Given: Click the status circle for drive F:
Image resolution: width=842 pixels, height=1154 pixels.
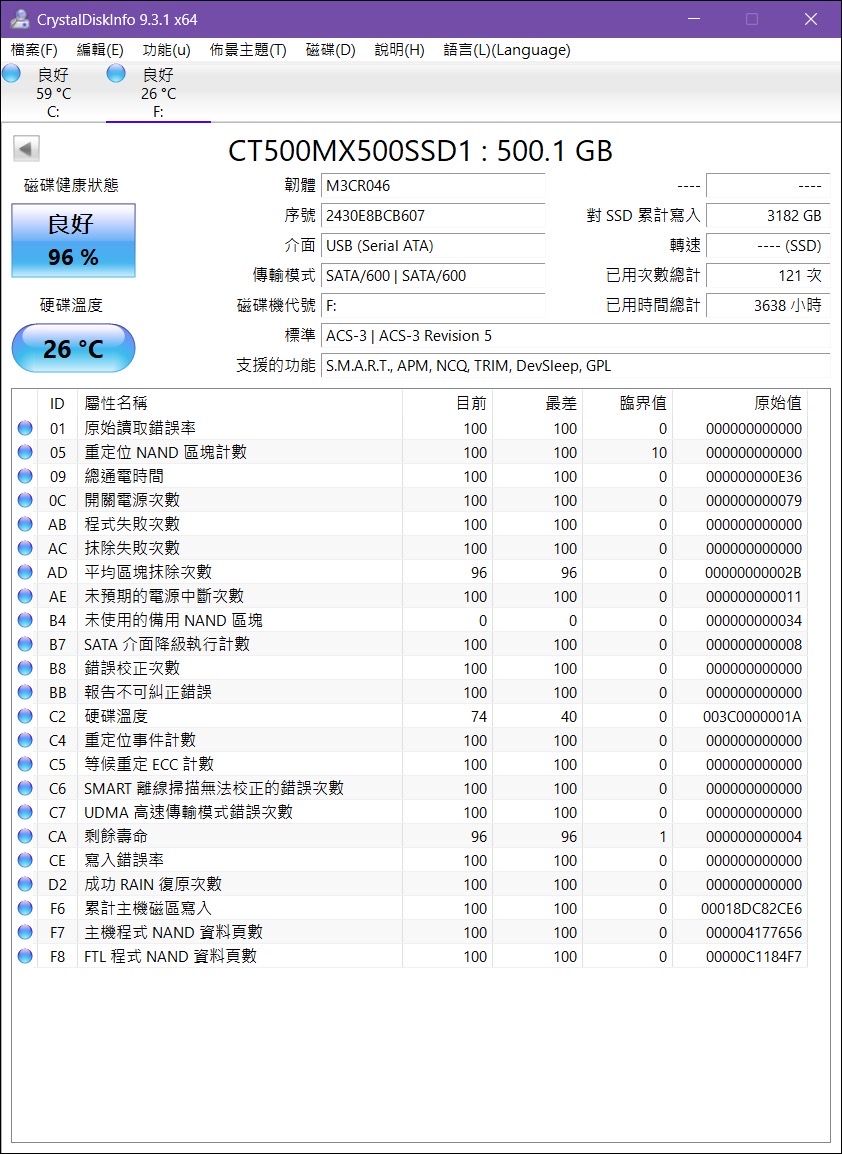Looking at the screenshot, I should pos(116,73).
